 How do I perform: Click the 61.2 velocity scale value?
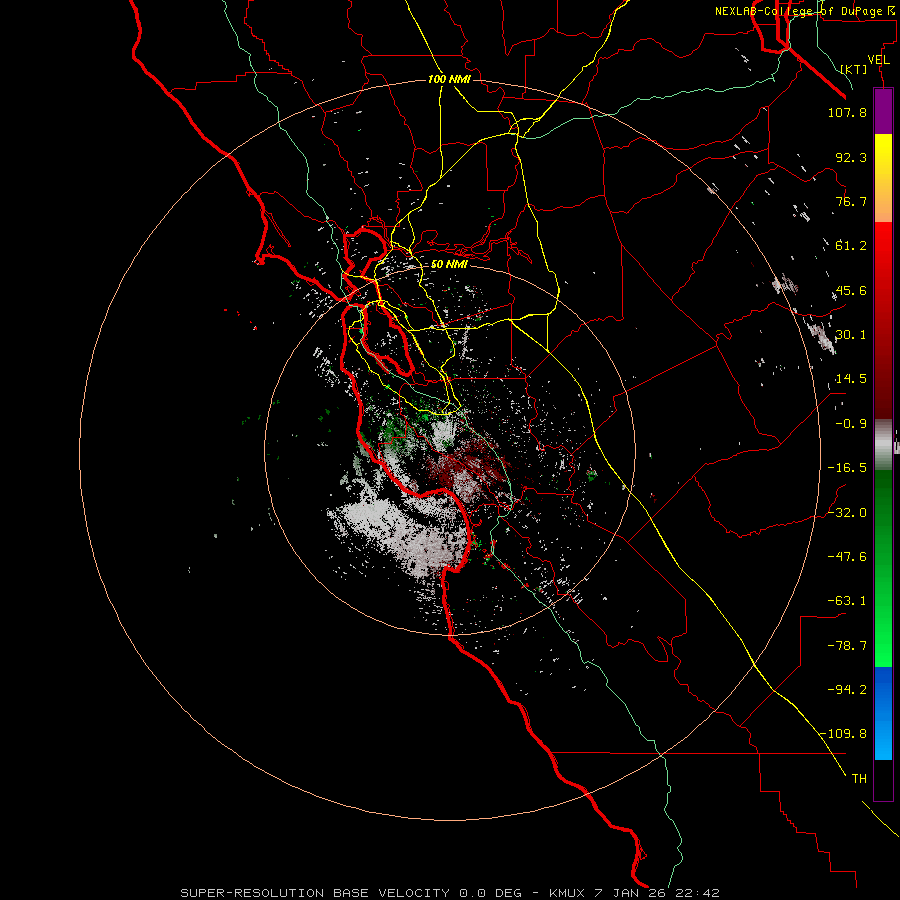coord(851,246)
